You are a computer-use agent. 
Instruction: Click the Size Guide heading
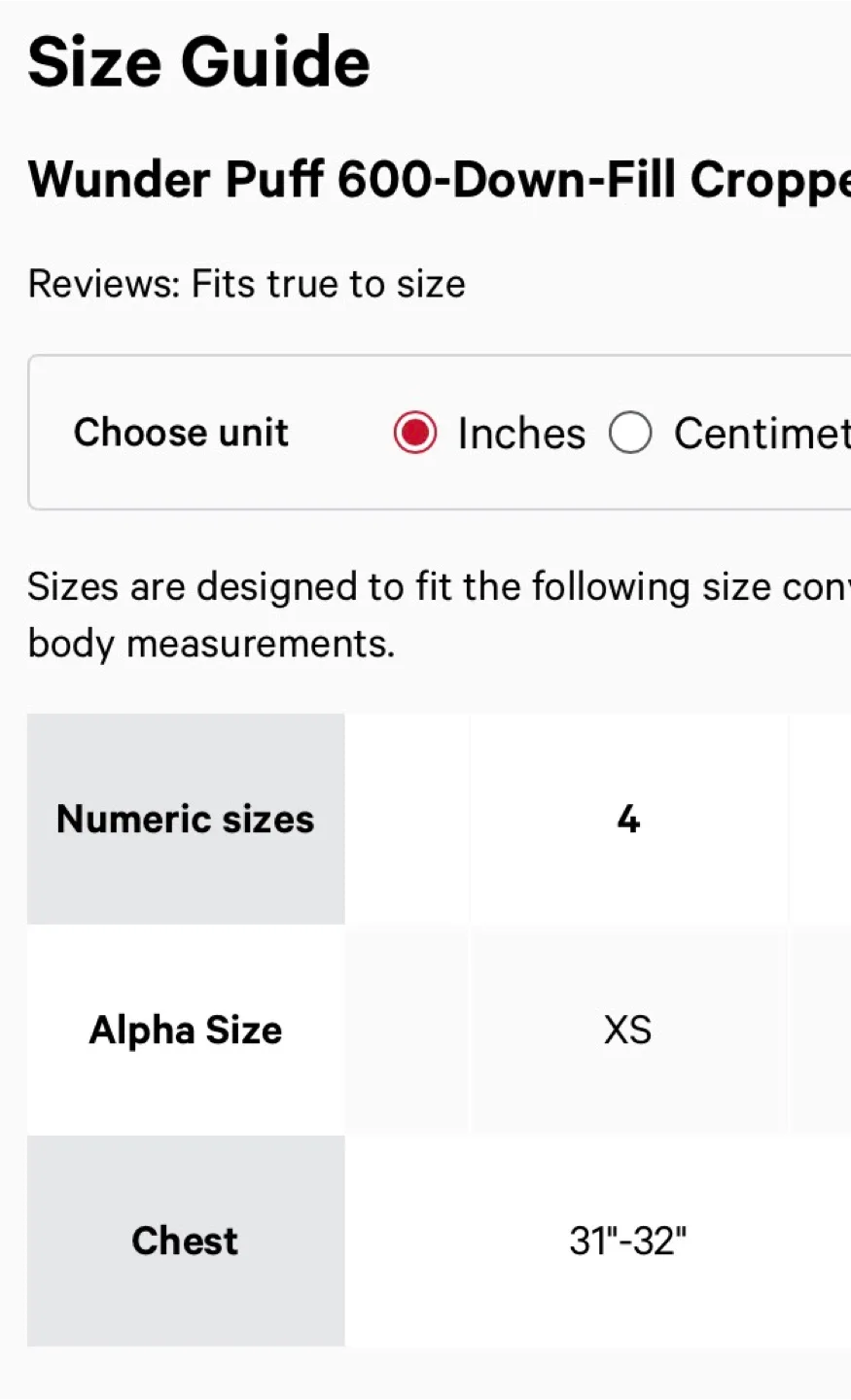(198, 62)
